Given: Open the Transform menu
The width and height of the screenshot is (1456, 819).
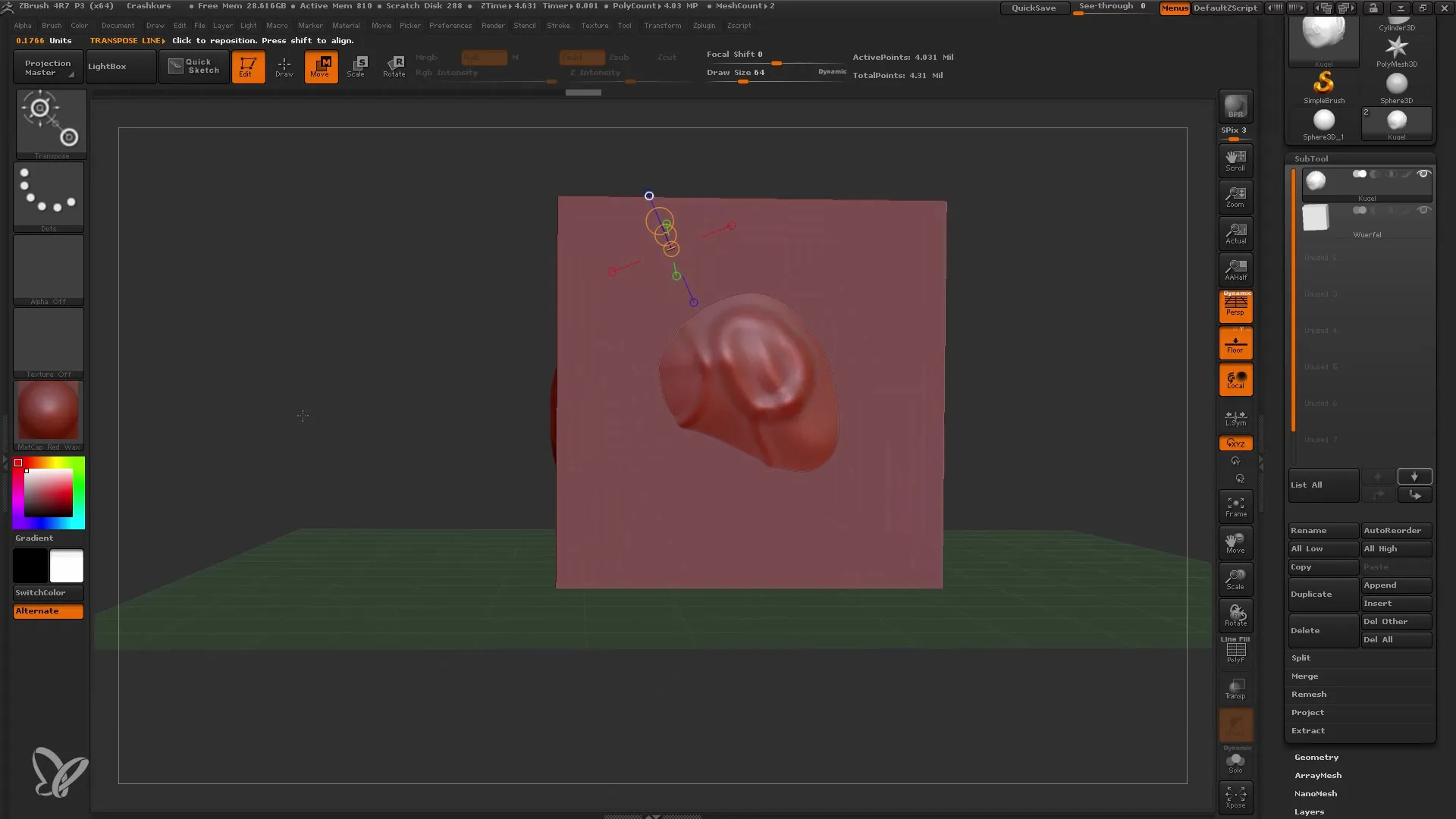Looking at the screenshot, I should click(x=663, y=26).
